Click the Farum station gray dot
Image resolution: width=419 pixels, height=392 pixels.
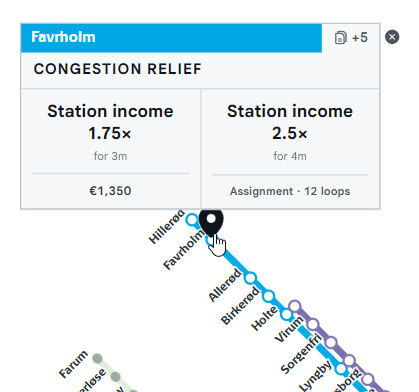(x=97, y=359)
